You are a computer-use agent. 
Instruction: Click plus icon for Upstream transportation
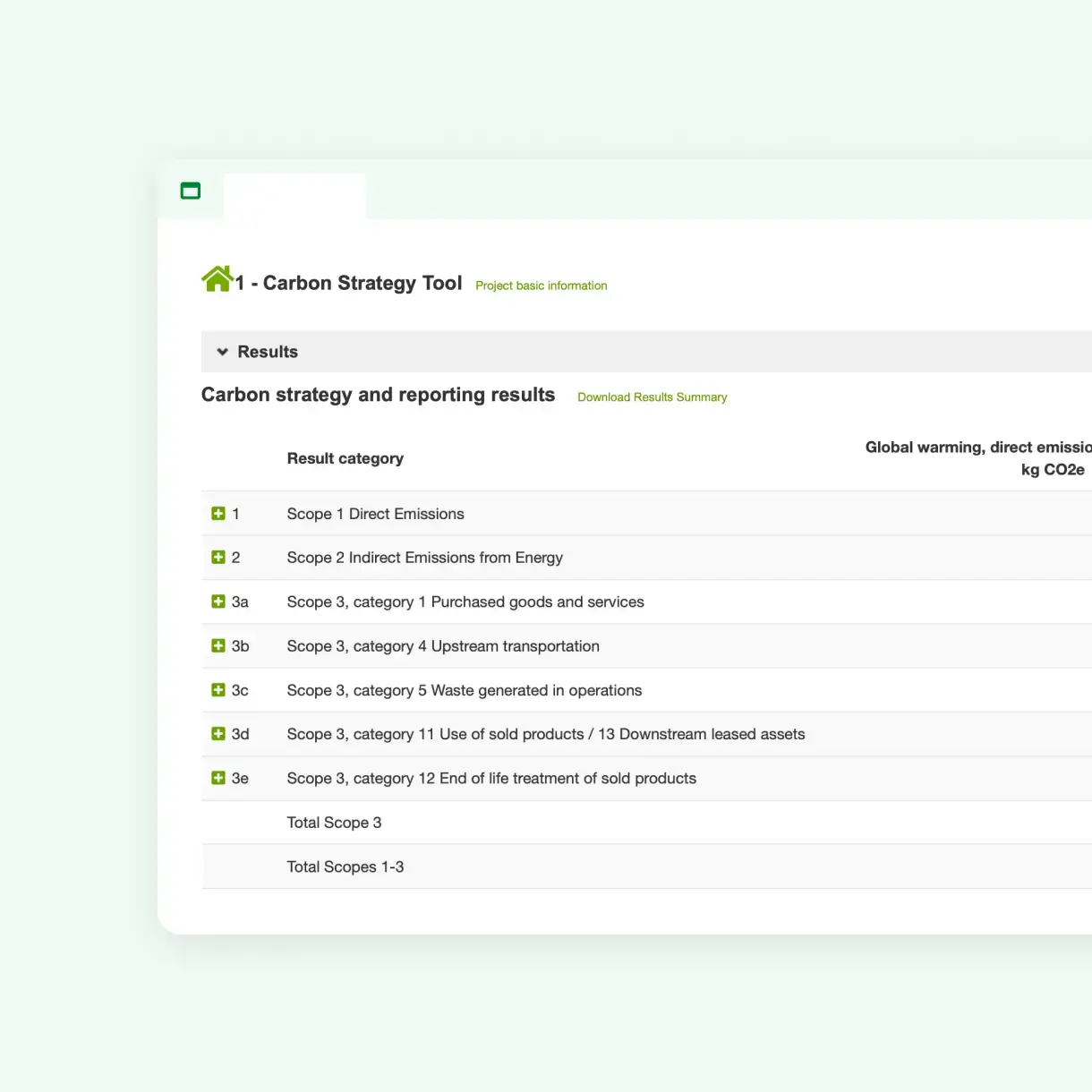pyautogui.click(x=218, y=645)
